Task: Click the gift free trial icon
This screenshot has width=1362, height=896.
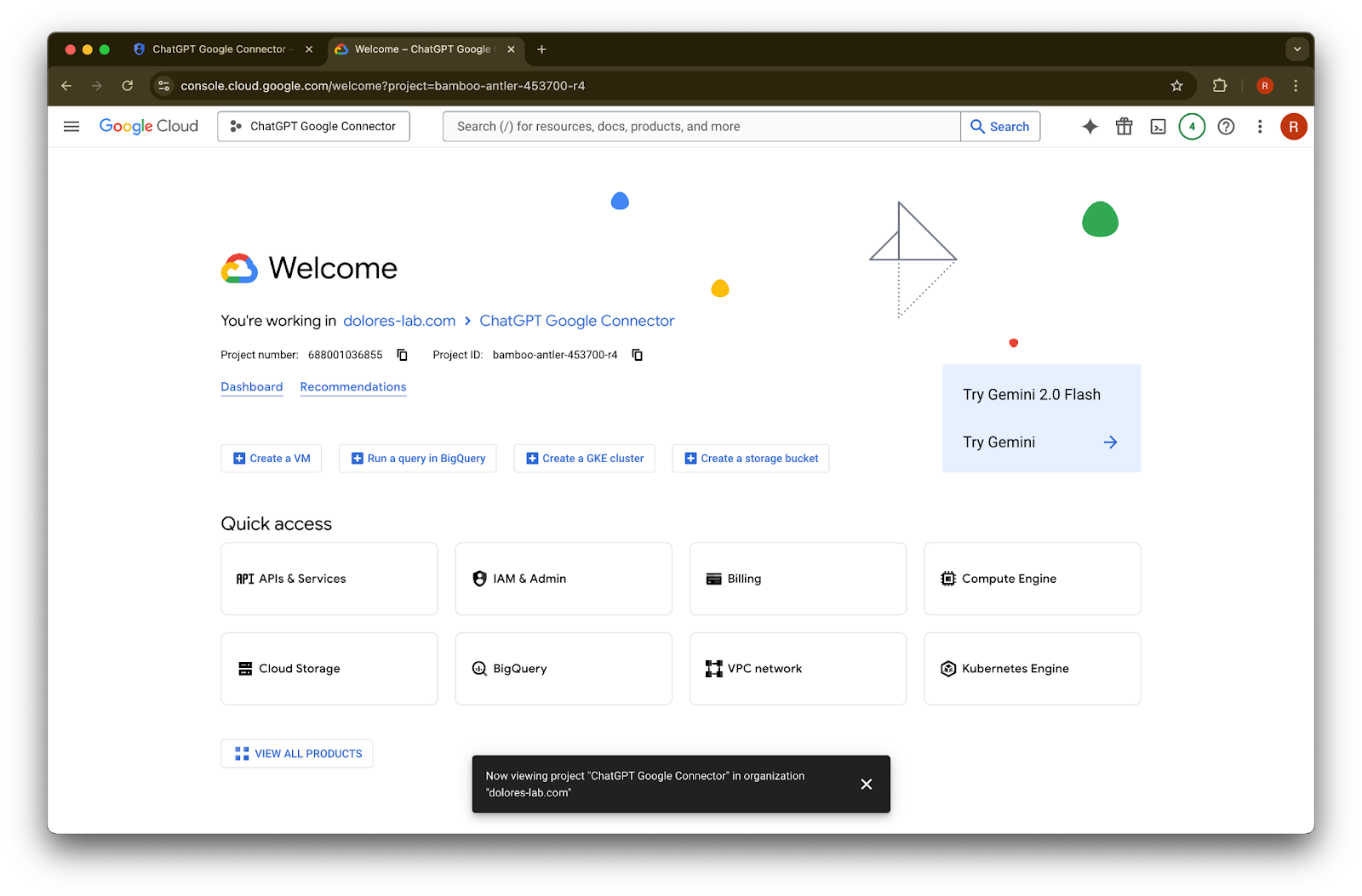Action: pyautogui.click(x=1125, y=127)
